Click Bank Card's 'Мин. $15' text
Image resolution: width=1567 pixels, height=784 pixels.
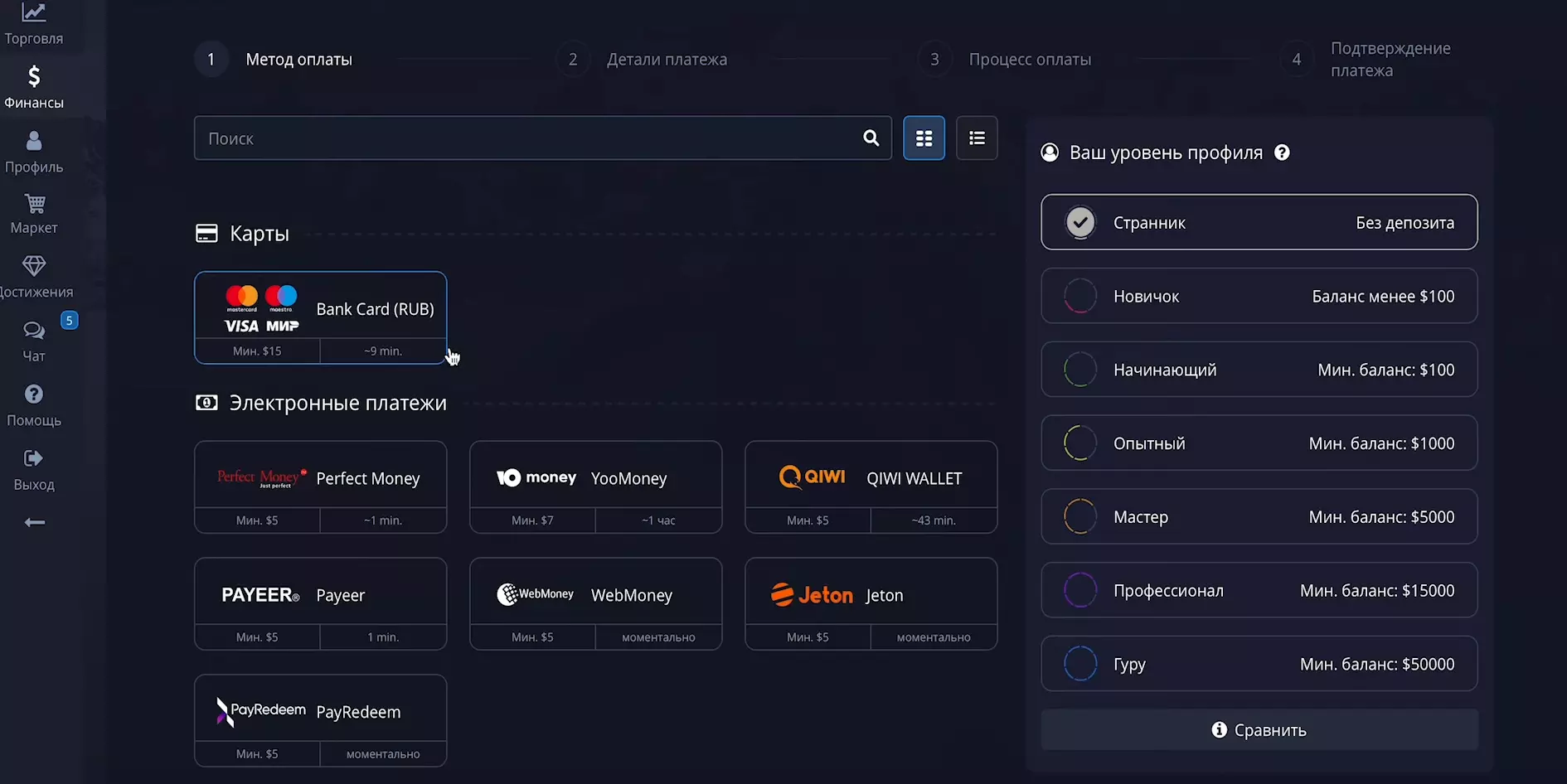coord(257,351)
